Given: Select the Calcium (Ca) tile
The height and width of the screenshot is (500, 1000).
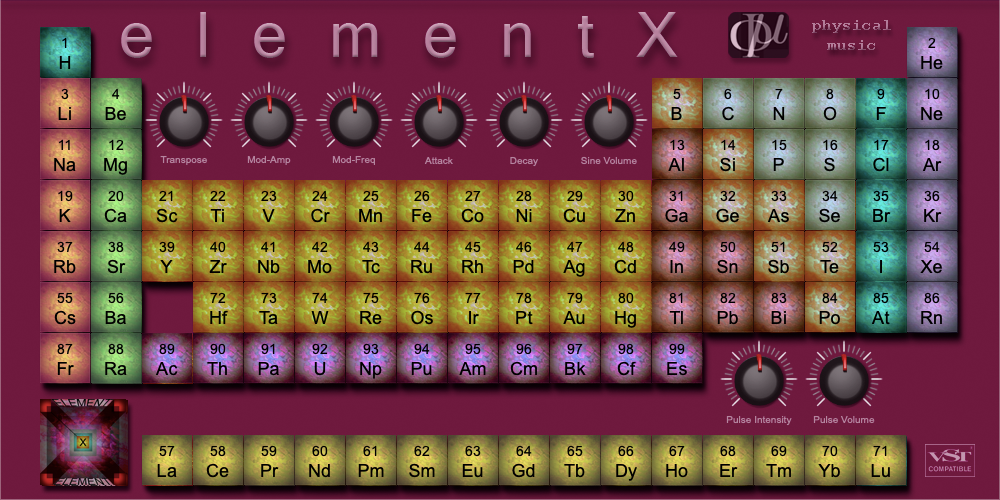Looking at the screenshot, I should pyautogui.click(x=116, y=205).
